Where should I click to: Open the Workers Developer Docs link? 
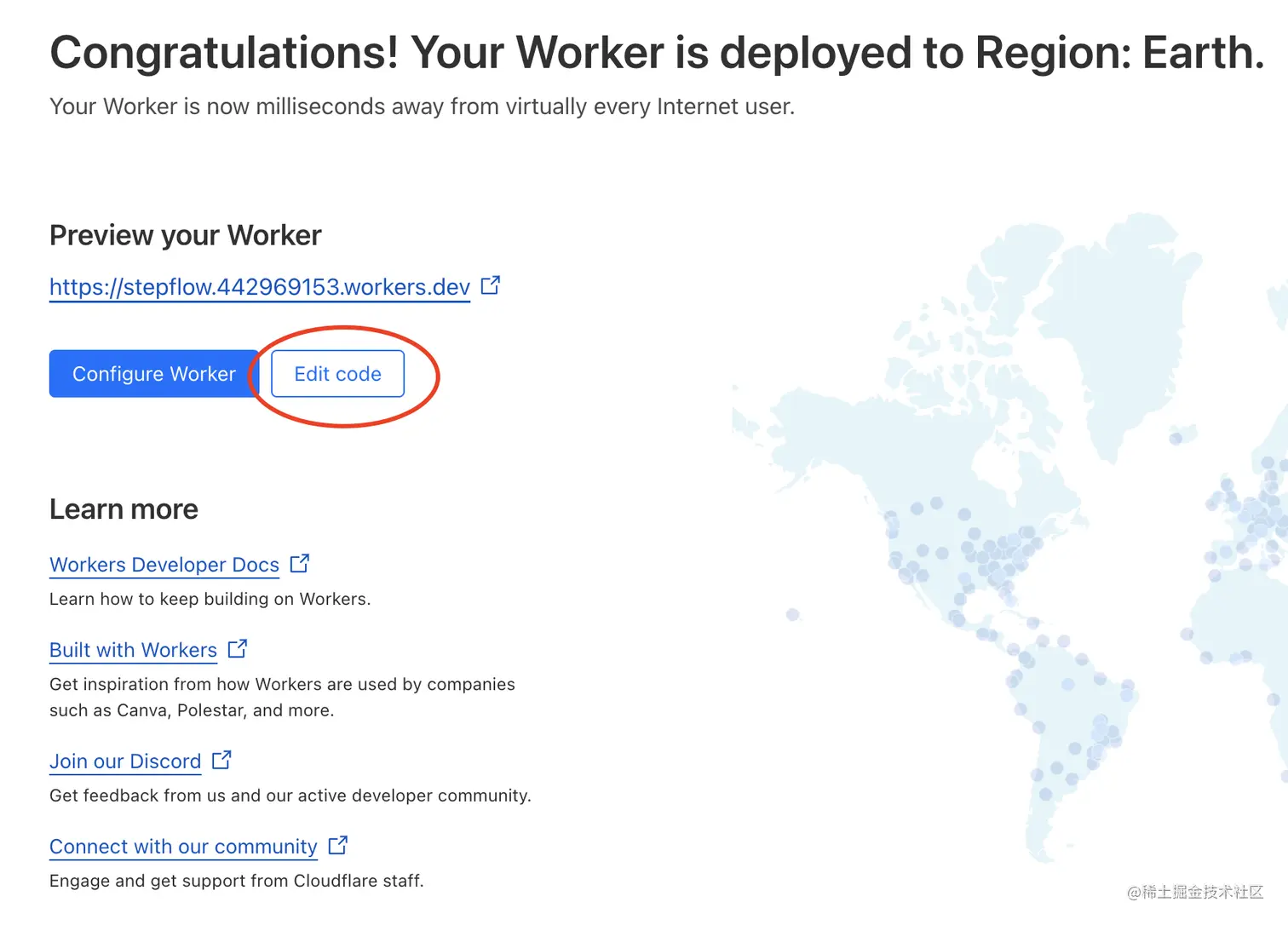164,565
